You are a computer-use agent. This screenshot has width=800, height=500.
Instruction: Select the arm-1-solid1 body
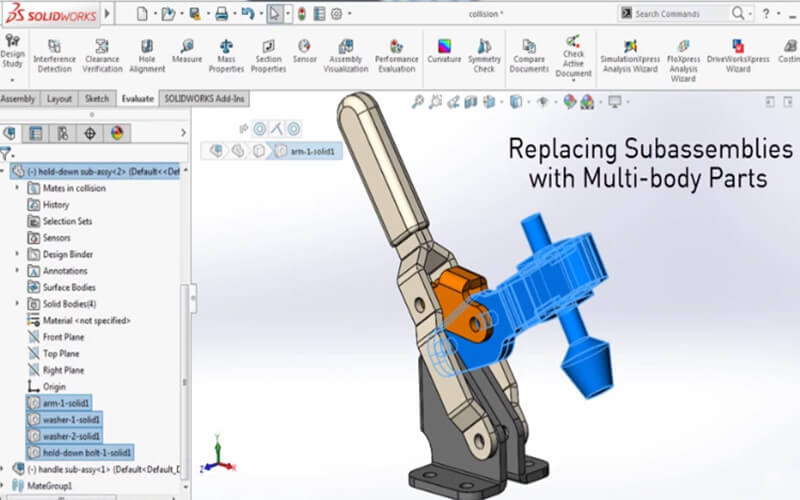pos(59,403)
